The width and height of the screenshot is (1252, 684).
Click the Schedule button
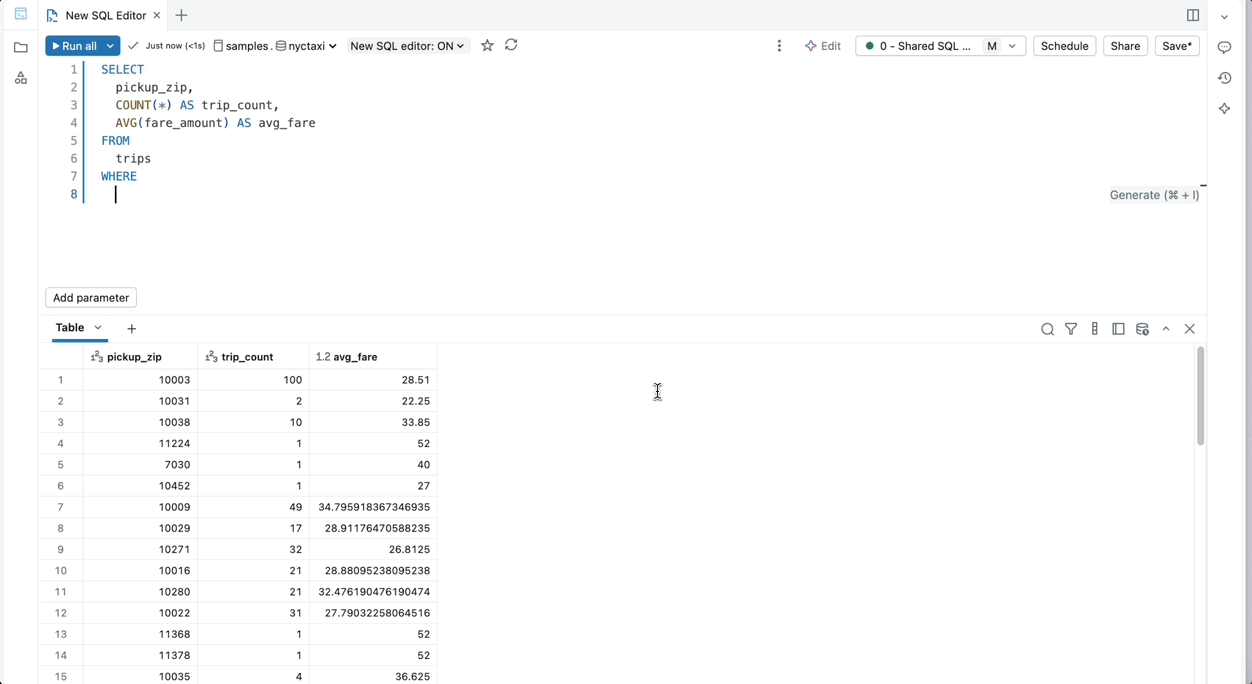coord(1064,46)
